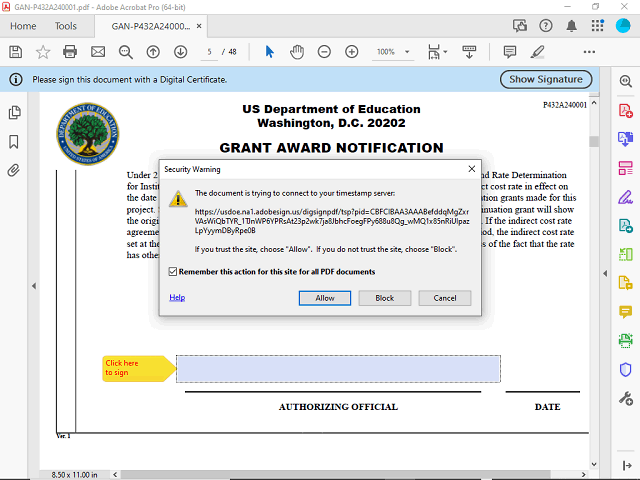Print the document via printer icon
Image resolution: width=640 pixels, height=480 pixels.
click(70, 52)
